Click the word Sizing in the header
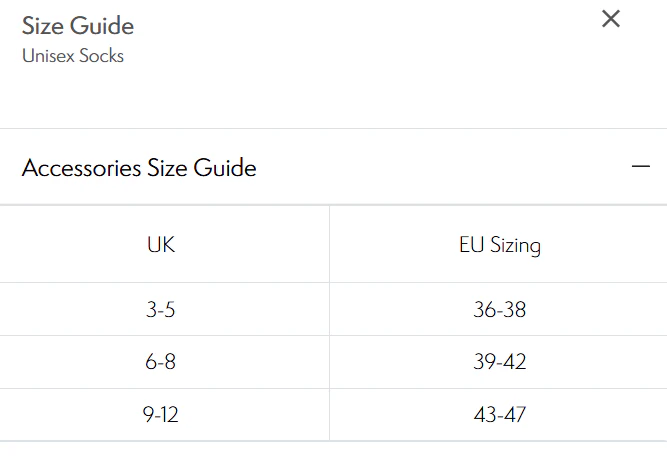667x463 pixels. (x=516, y=246)
